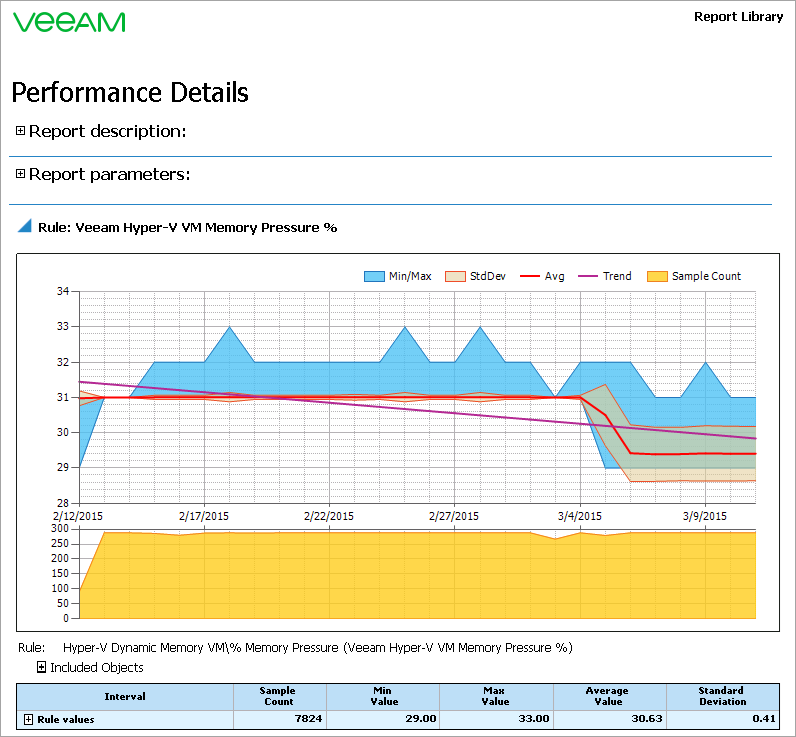The width and height of the screenshot is (796, 737).
Task: Click the Min/Max legend label
Action: 410,277
